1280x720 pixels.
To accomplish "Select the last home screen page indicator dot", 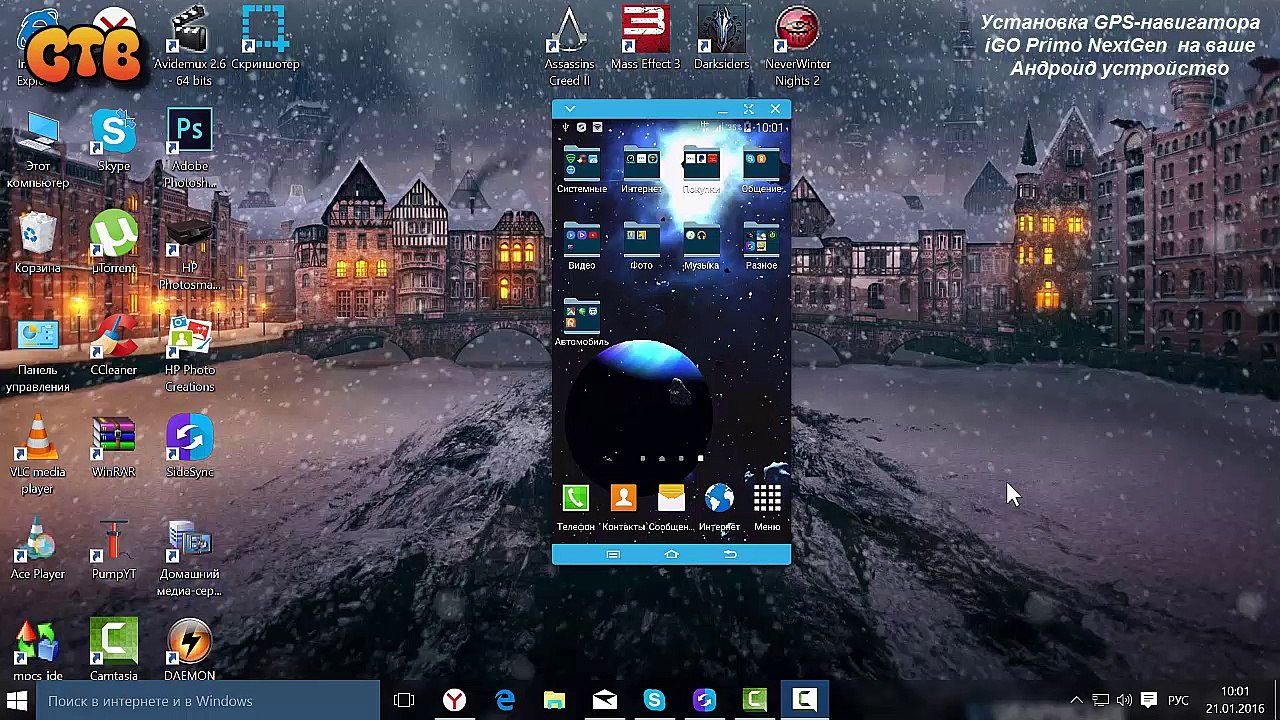I will (700, 458).
